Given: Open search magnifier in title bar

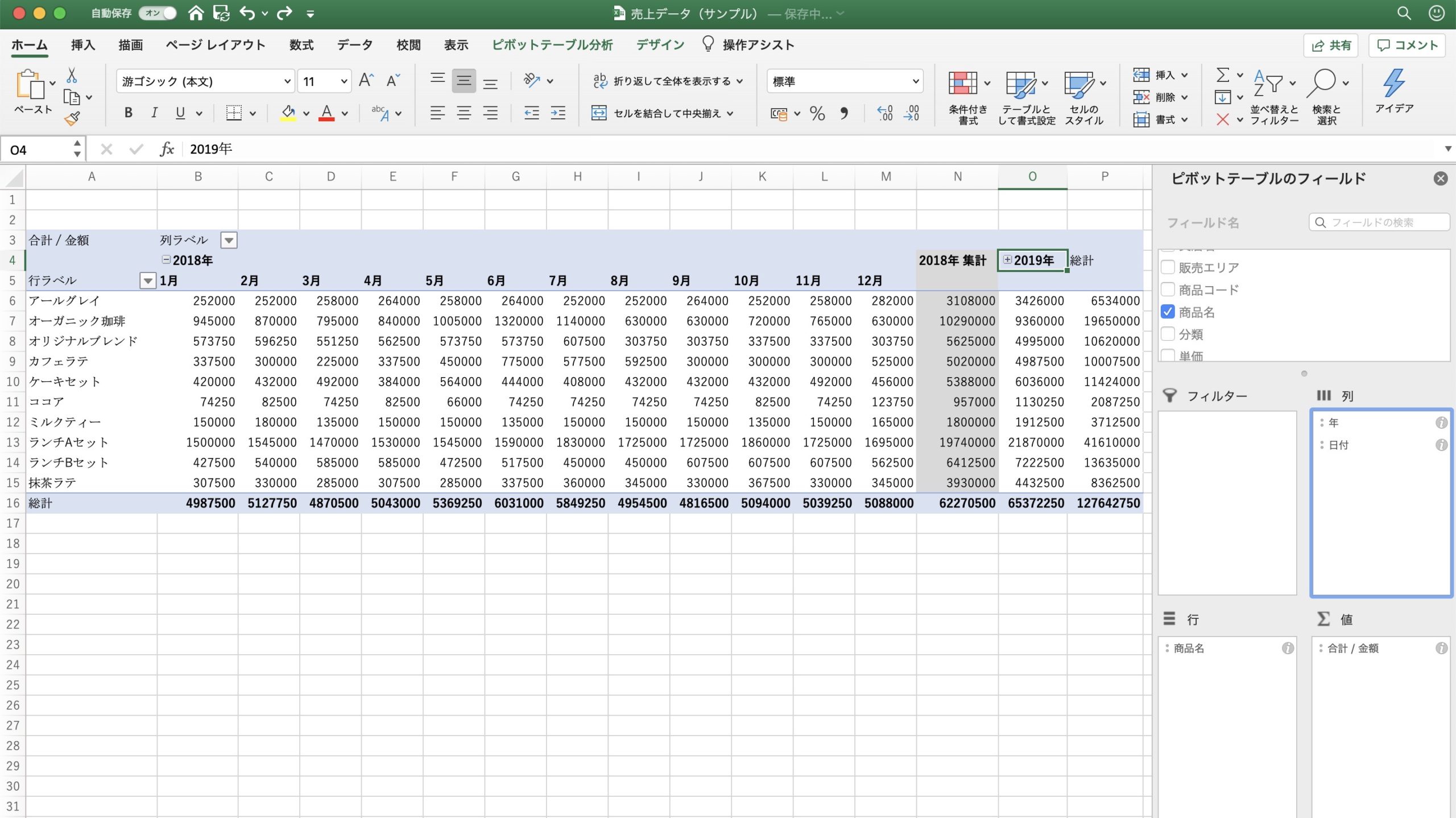Looking at the screenshot, I should (x=1404, y=13).
